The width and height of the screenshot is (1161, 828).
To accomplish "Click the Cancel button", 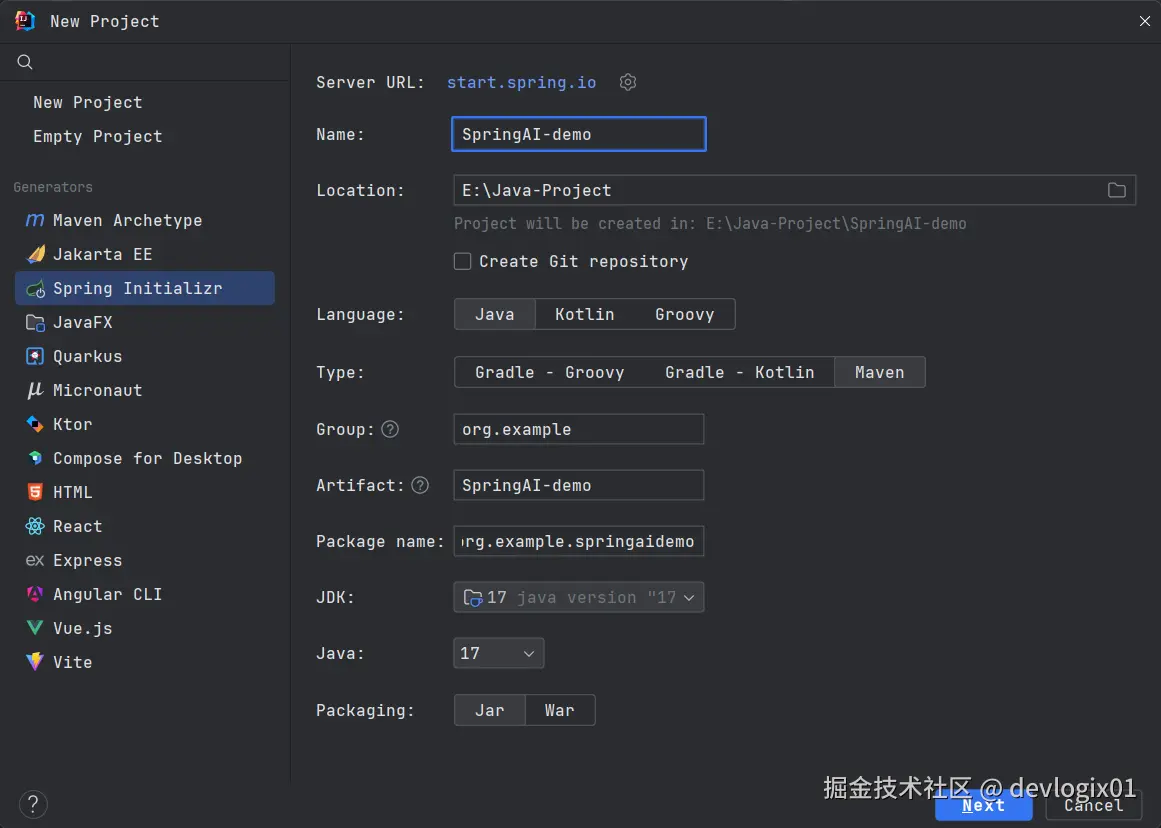I will (1093, 806).
